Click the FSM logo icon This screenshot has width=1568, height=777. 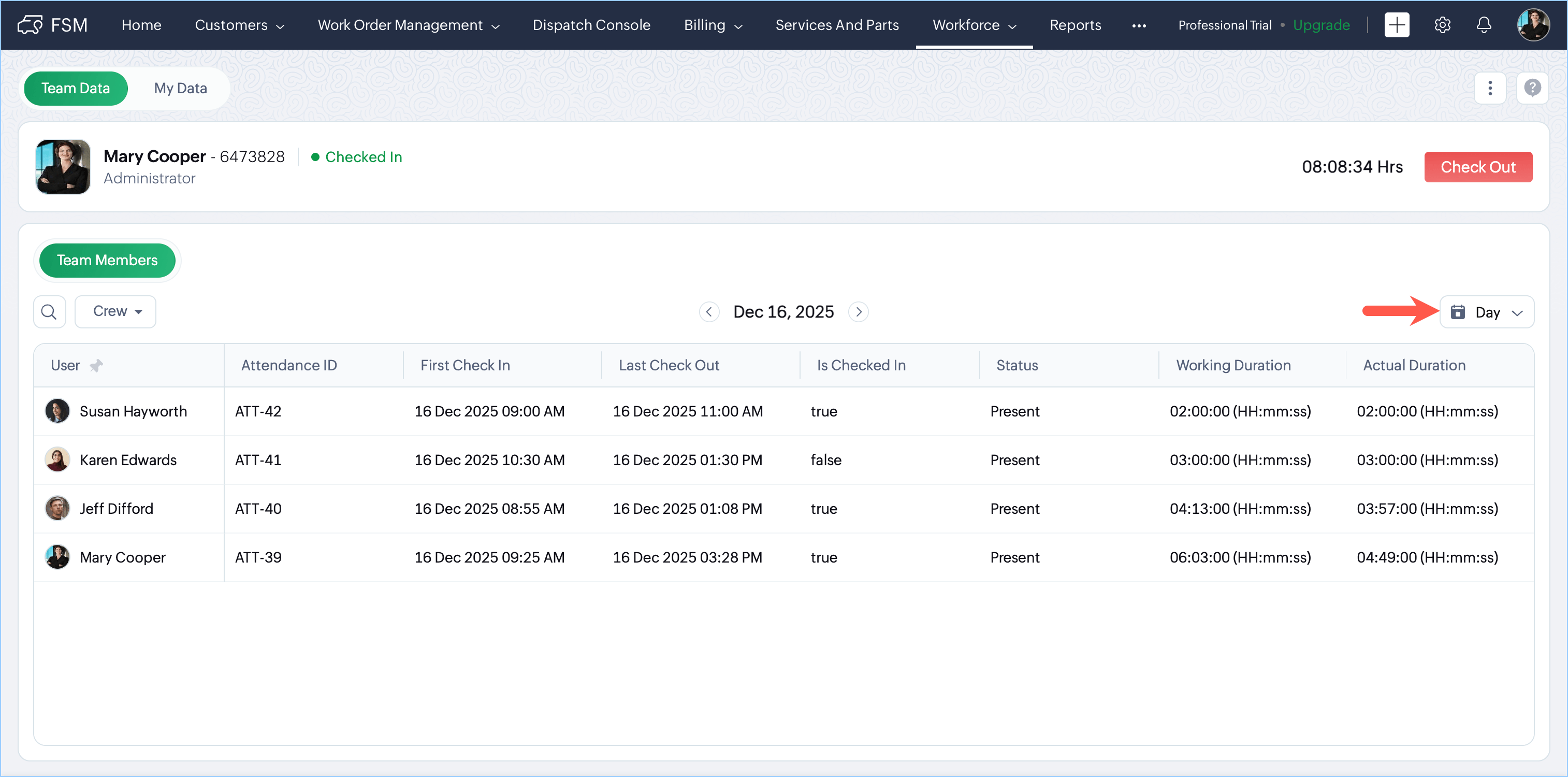point(30,25)
